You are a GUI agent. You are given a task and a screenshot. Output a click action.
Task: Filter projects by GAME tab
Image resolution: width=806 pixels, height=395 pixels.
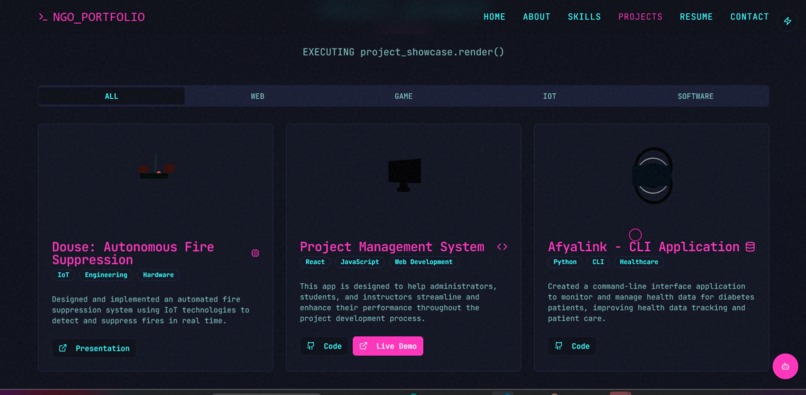[404, 96]
